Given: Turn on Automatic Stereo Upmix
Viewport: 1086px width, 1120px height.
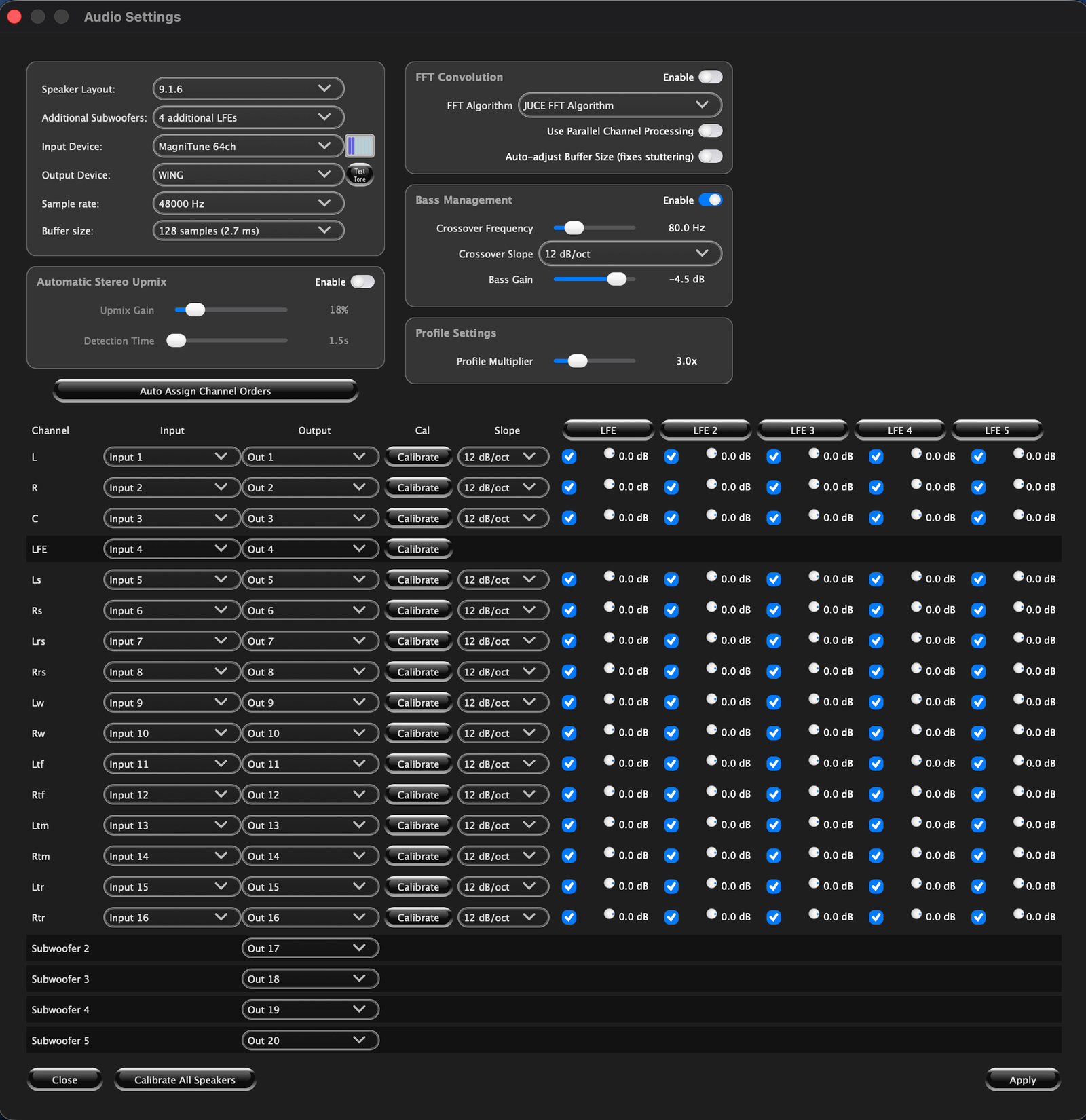Looking at the screenshot, I should point(362,282).
